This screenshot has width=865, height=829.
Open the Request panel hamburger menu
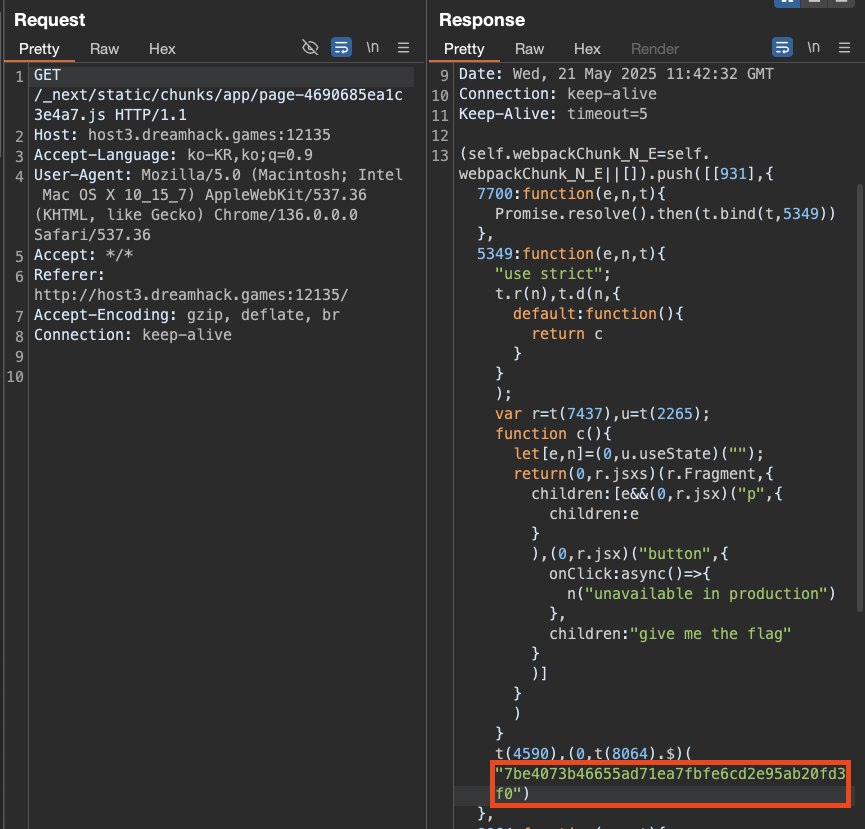coord(403,47)
